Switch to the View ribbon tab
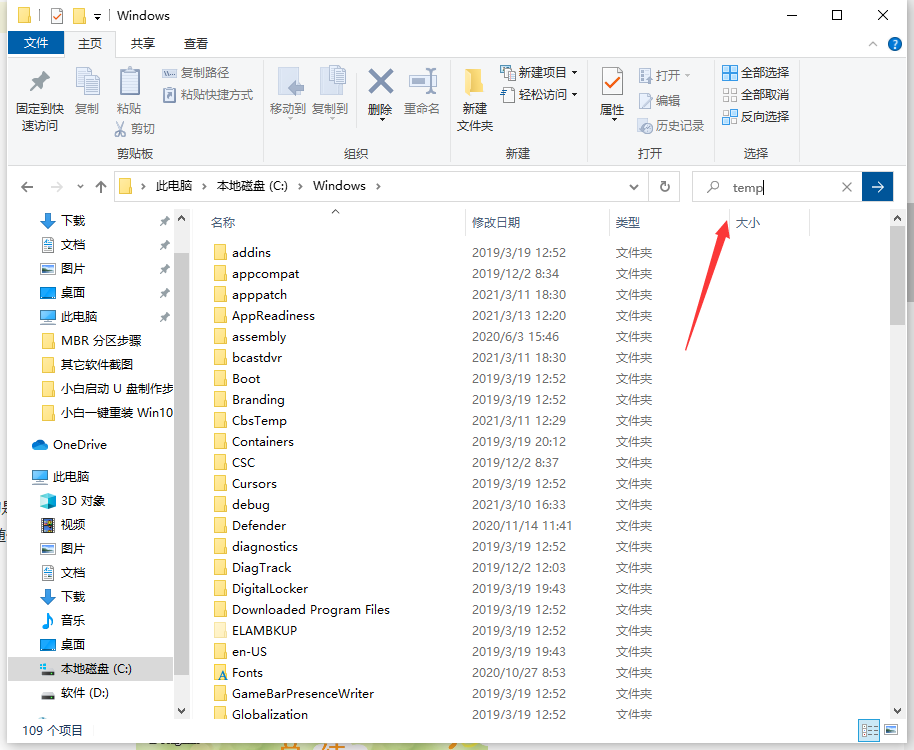Screen dimensions: 914x750 196,43
